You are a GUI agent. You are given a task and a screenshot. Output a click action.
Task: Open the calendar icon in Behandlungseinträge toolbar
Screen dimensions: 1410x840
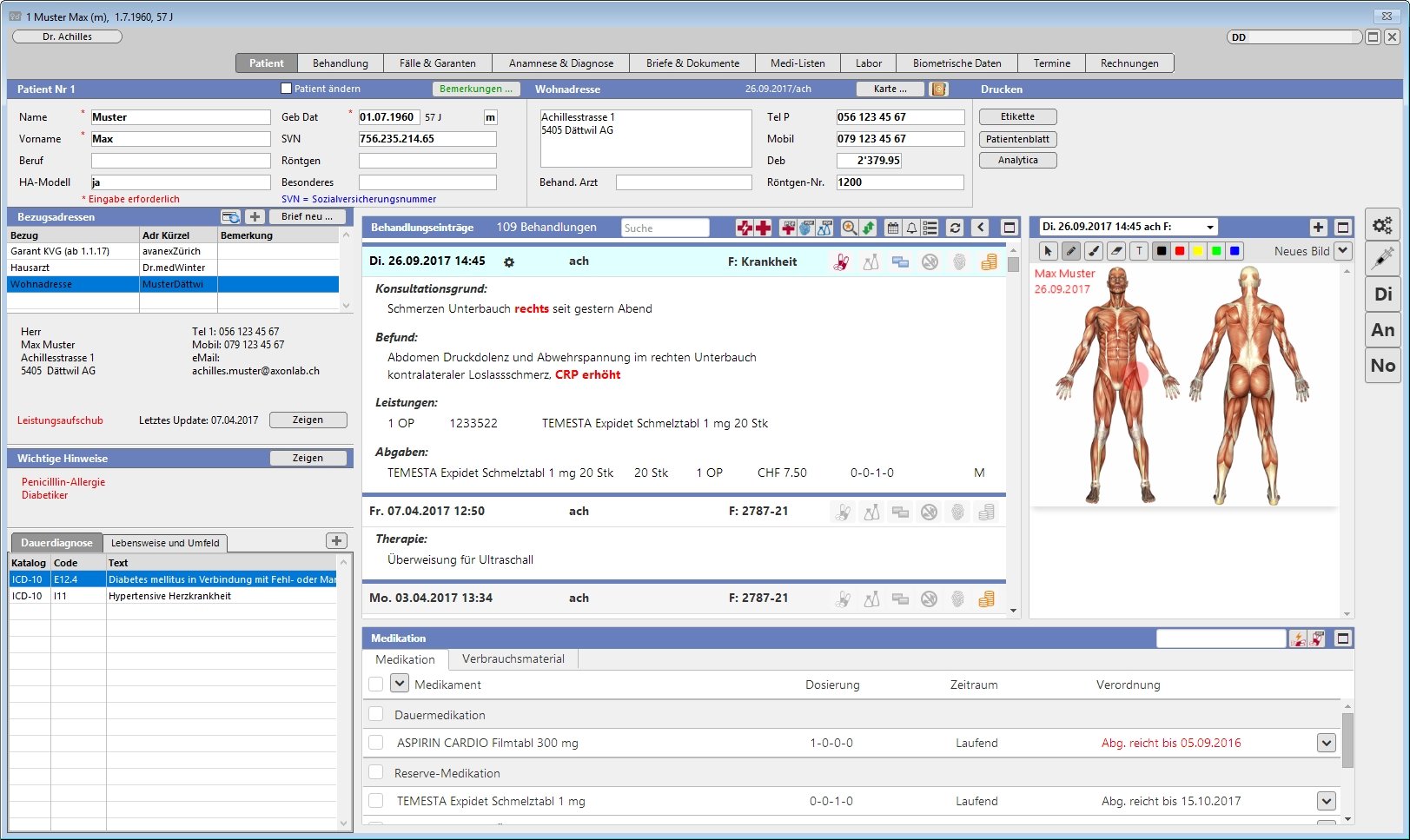[x=893, y=227]
